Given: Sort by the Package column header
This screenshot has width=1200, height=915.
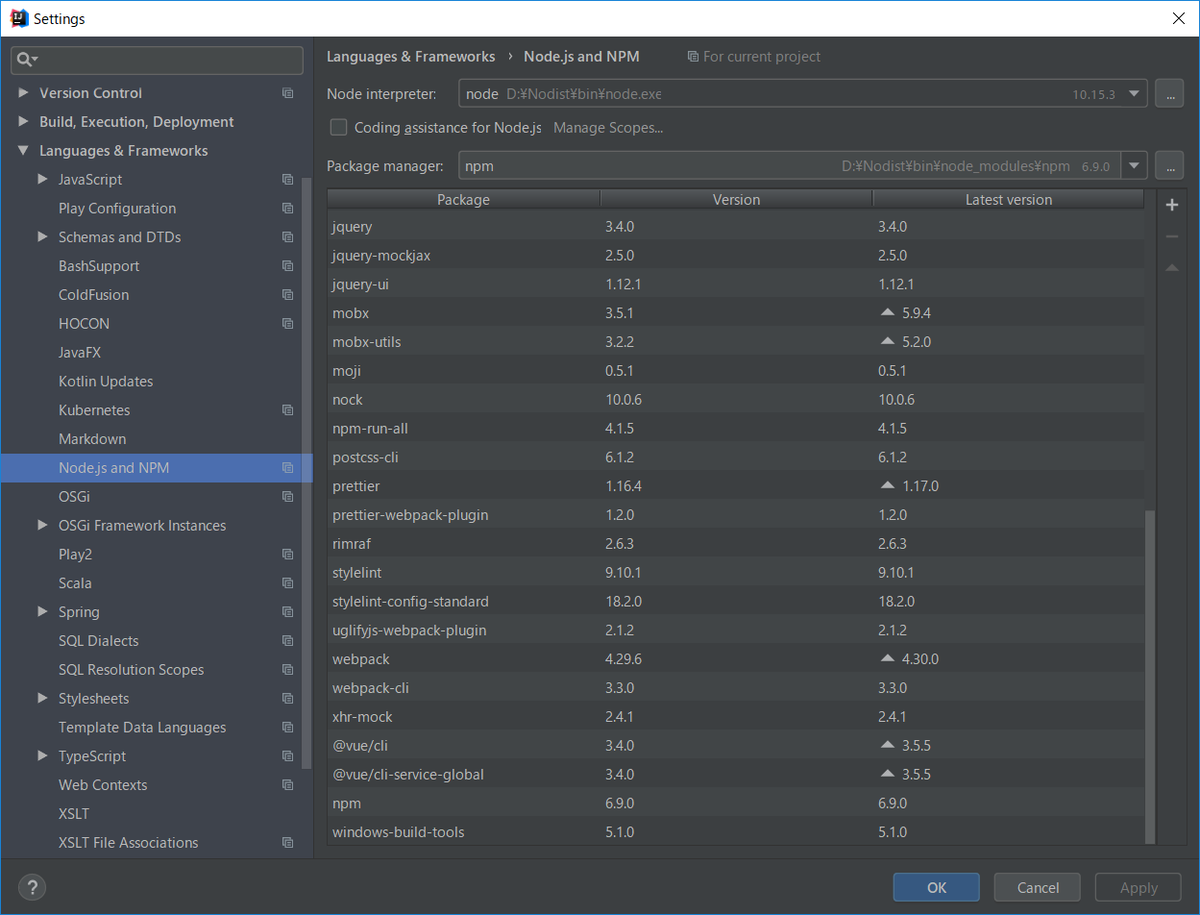Looking at the screenshot, I should [464, 200].
